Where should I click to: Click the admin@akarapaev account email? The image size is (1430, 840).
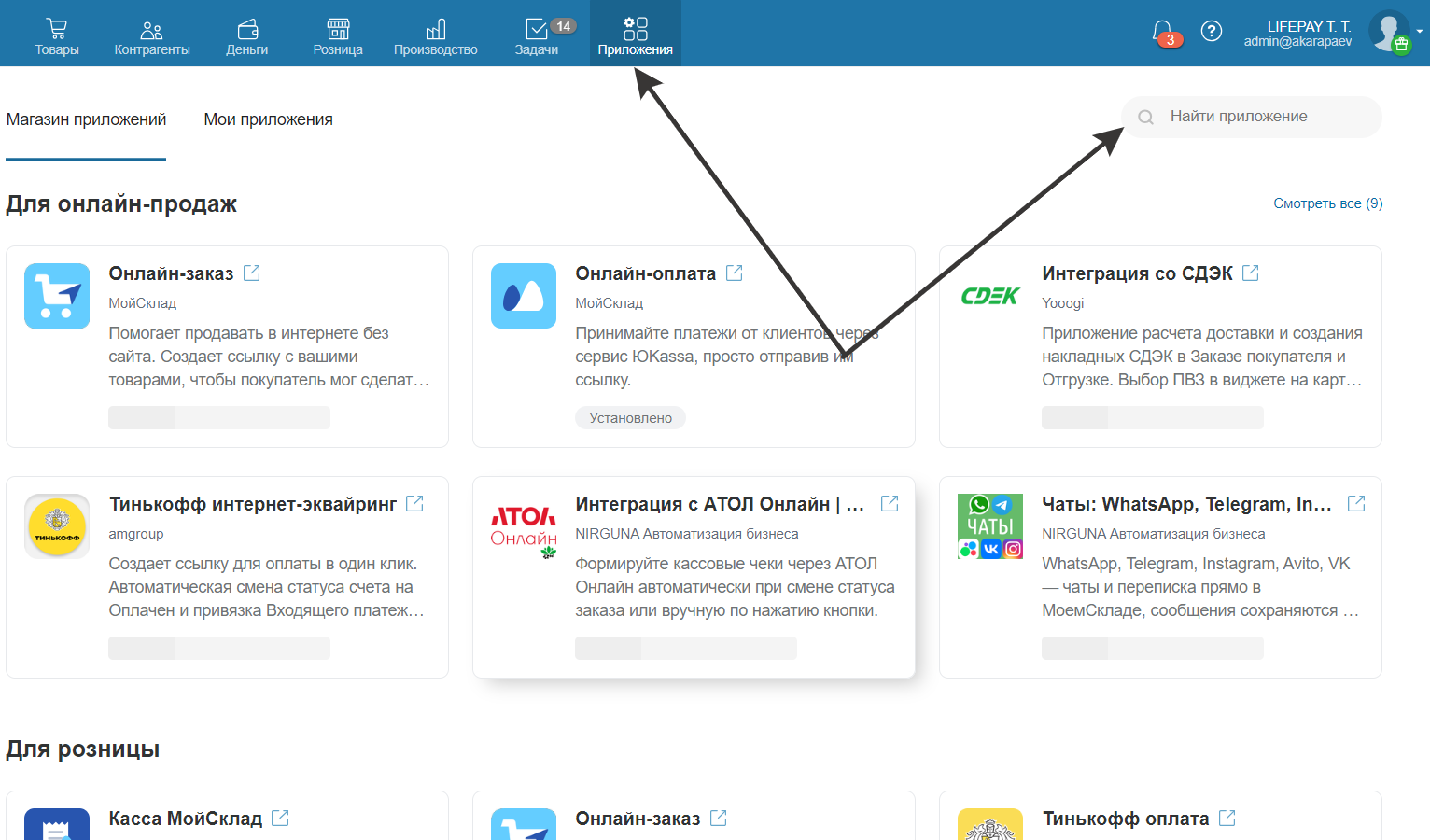(x=1297, y=41)
